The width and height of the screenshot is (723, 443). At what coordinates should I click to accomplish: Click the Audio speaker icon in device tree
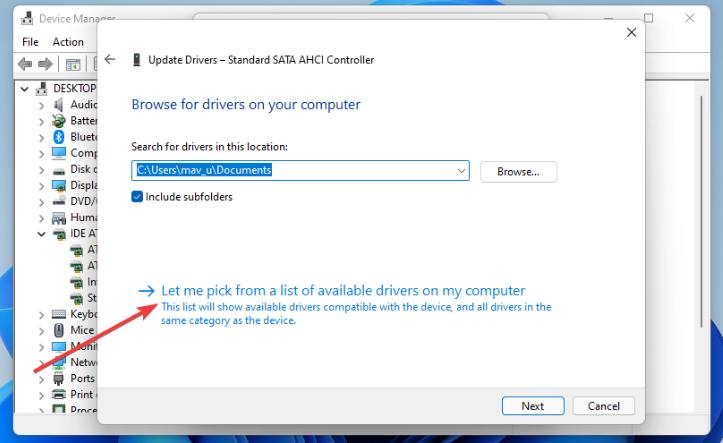pyautogui.click(x=59, y=105)
